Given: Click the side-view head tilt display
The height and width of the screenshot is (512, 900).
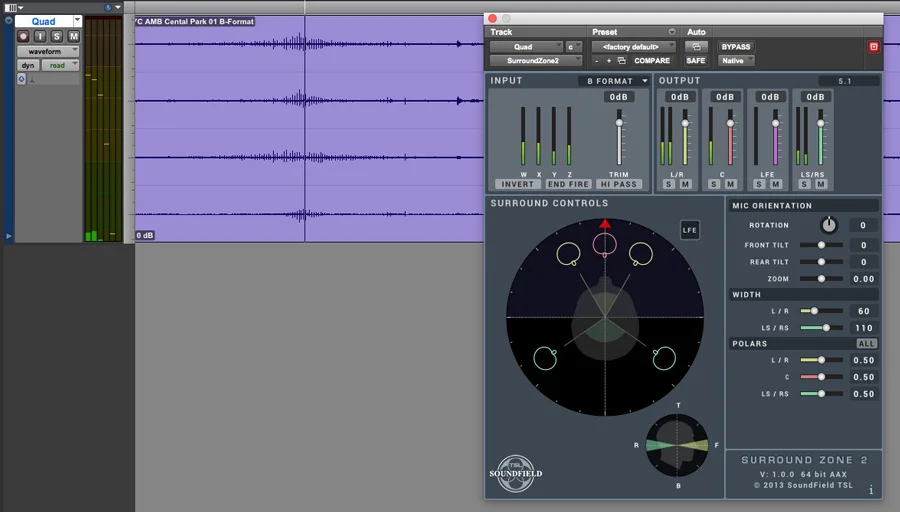Looking at the screenshot, I should point(677,445).
